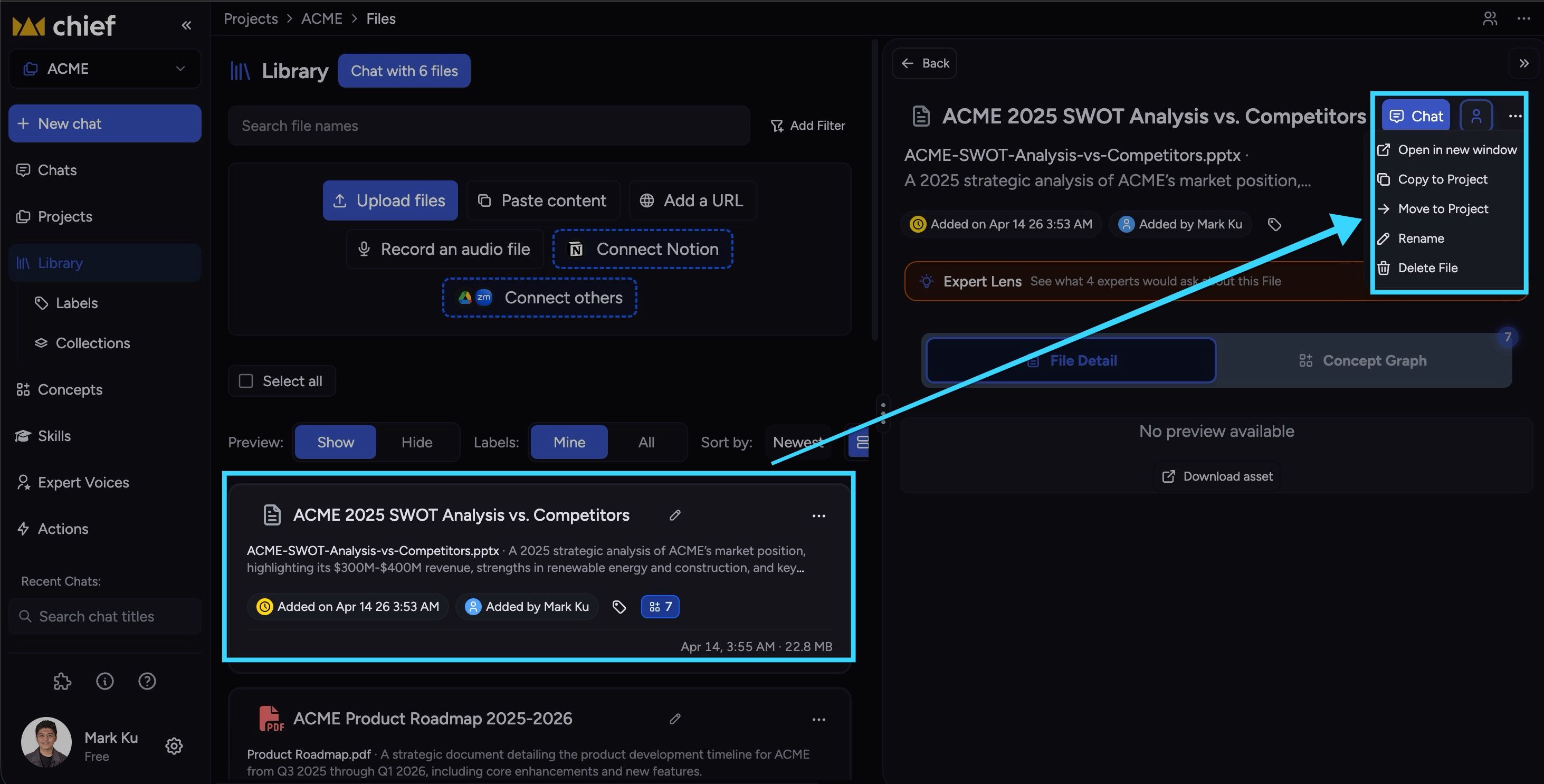Screen dimensions: 1544x784
Task: Tick the Select all checkbox
Action: (x=246, y=381)
